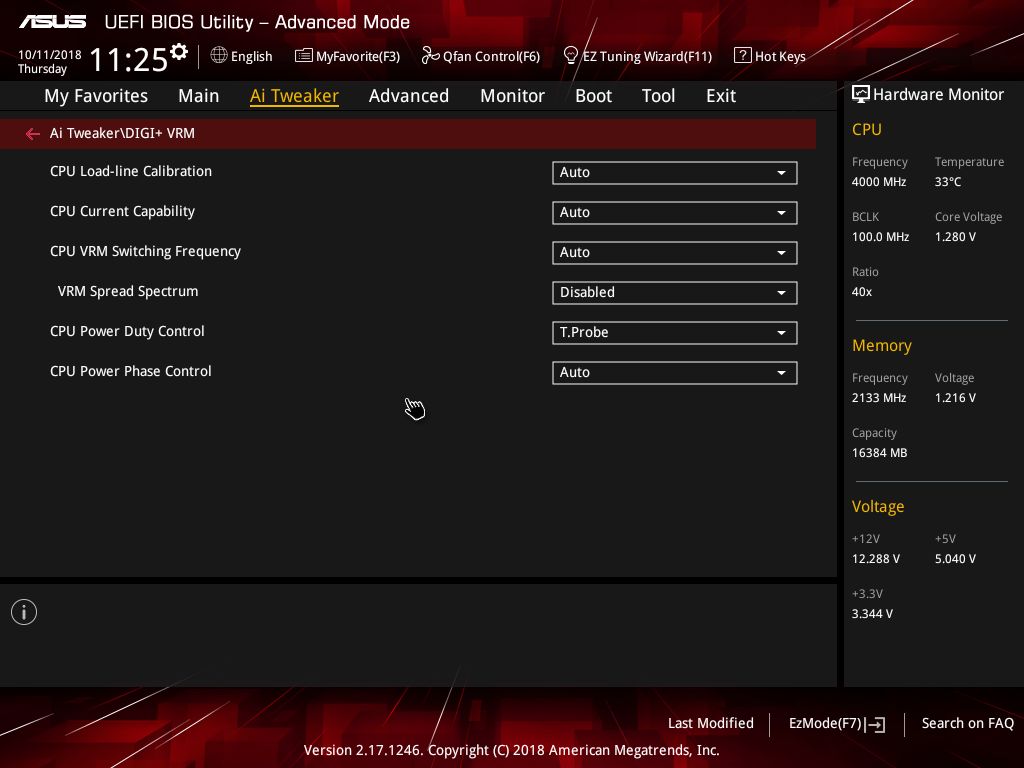Open the Boot tab
The image size is (1024, 768).
point(594,96)
